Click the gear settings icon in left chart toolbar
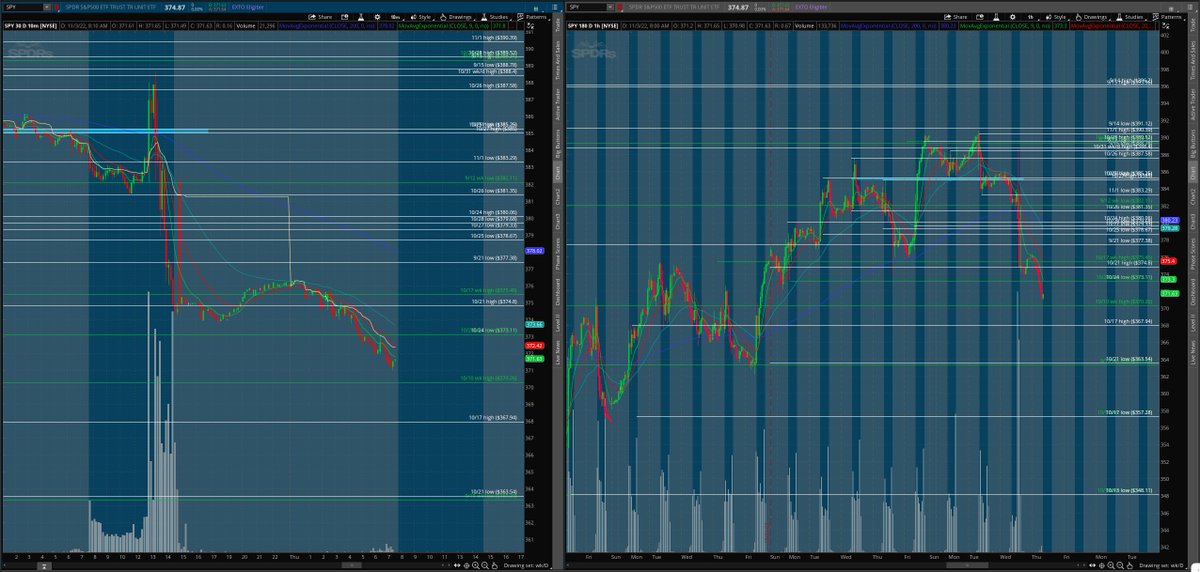This screenshot has width=1200, height=572. [377, 17]
